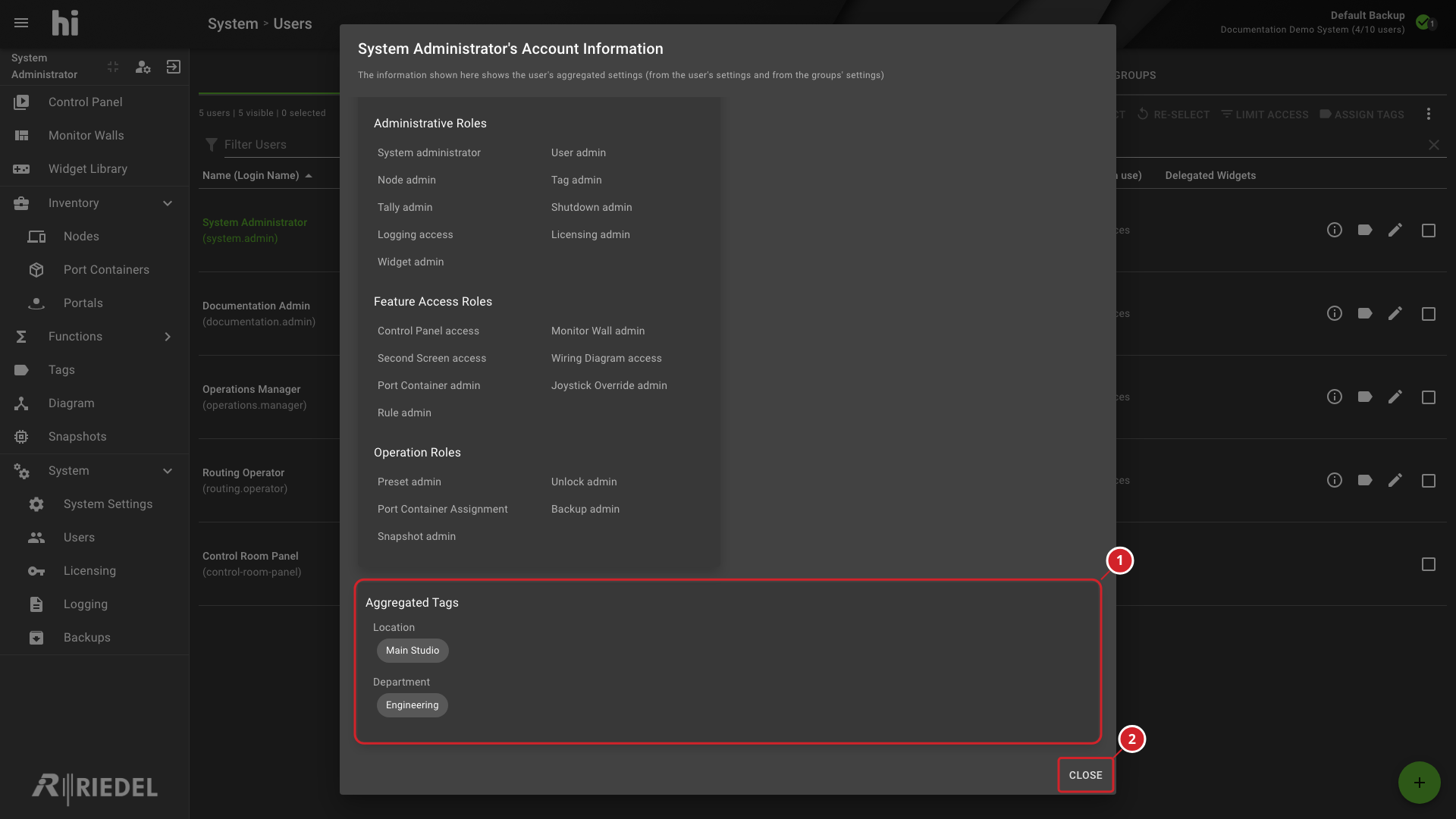
Task: Click the Engineering department tag chip
Action: [412, 705]
